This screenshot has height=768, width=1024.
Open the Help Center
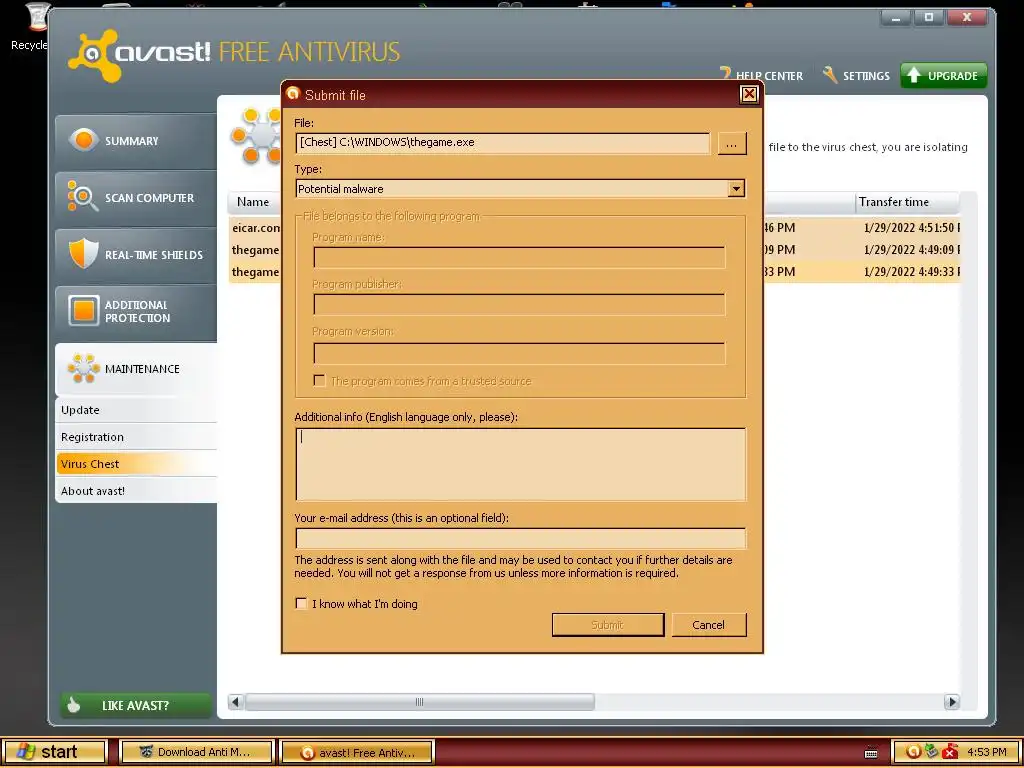click(x=761, y=76)
